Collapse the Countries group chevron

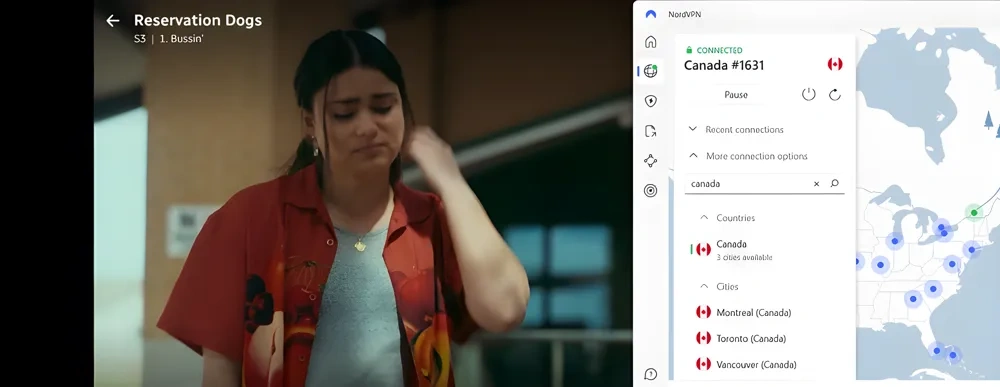coord(704,217)
